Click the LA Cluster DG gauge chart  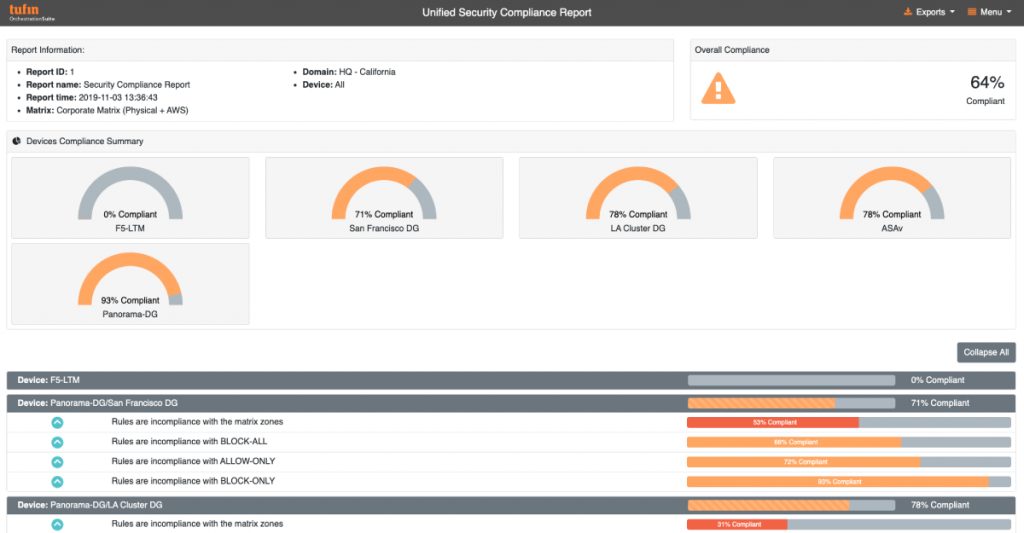pyautogui.click(x=638, y=195)
